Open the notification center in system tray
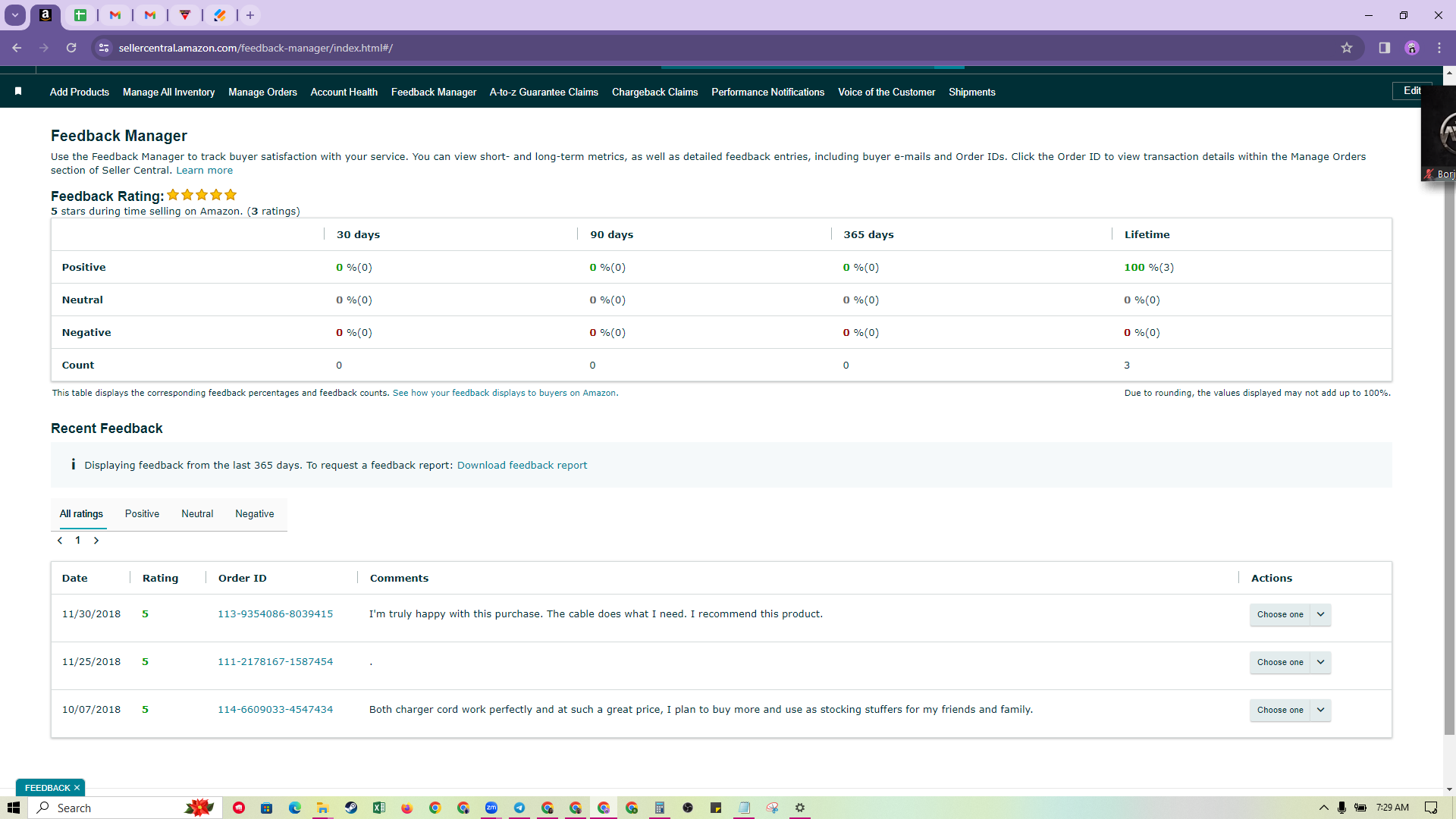 1431,808
